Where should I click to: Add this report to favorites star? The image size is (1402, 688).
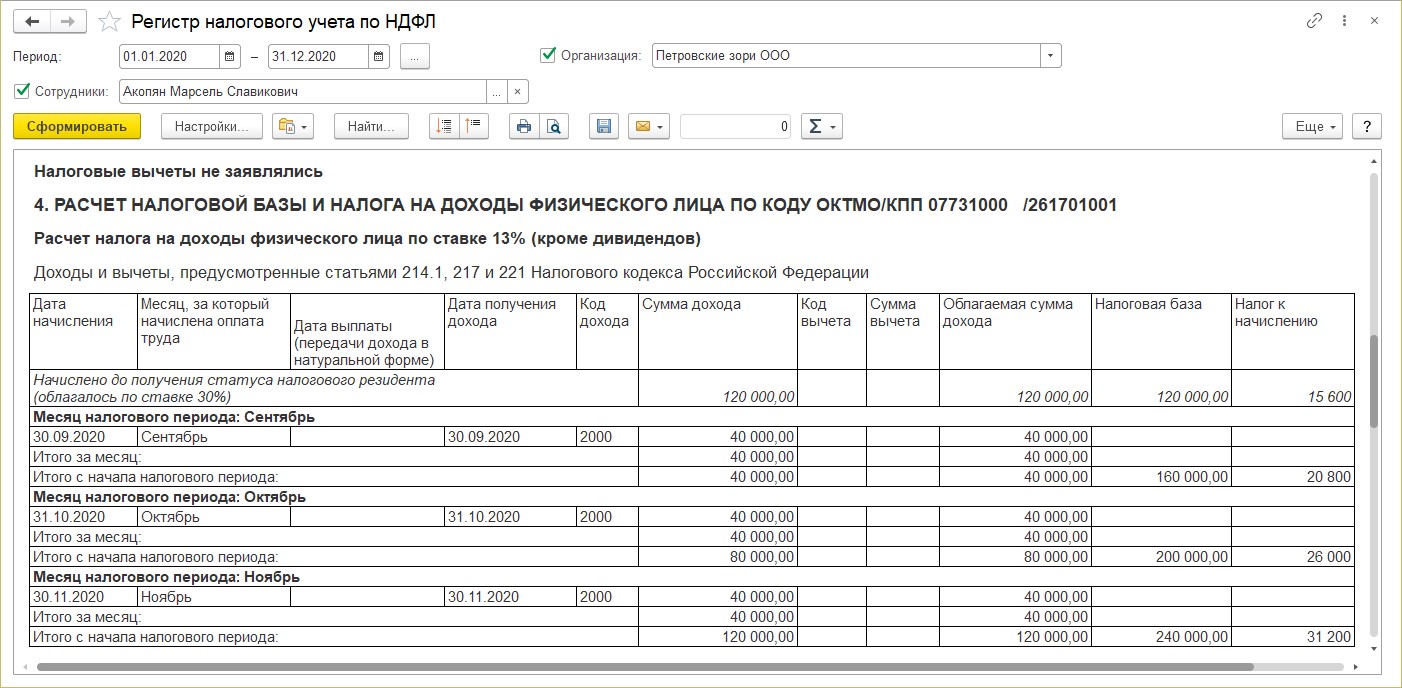pos(111,21)
